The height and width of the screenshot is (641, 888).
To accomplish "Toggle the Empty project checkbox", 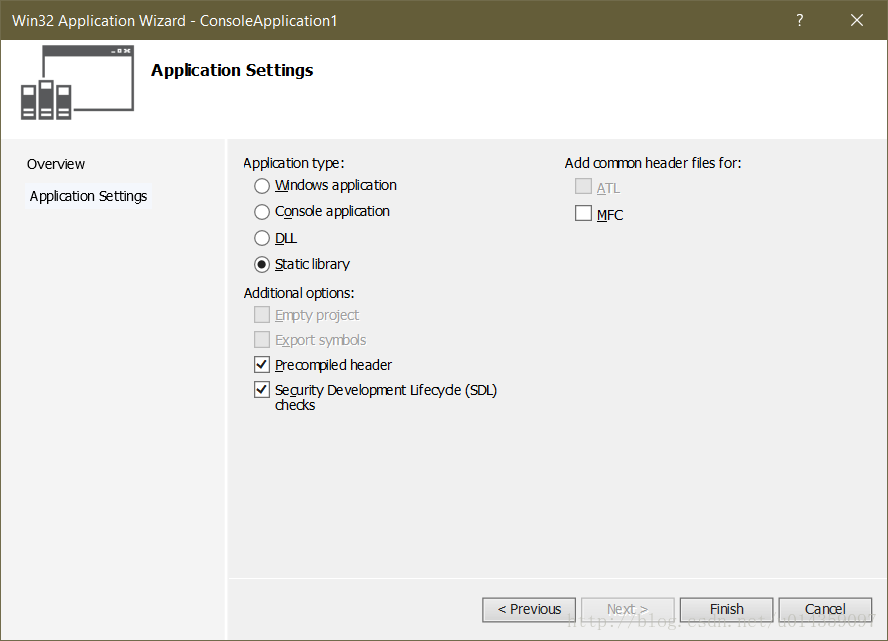I will (262, 314).
